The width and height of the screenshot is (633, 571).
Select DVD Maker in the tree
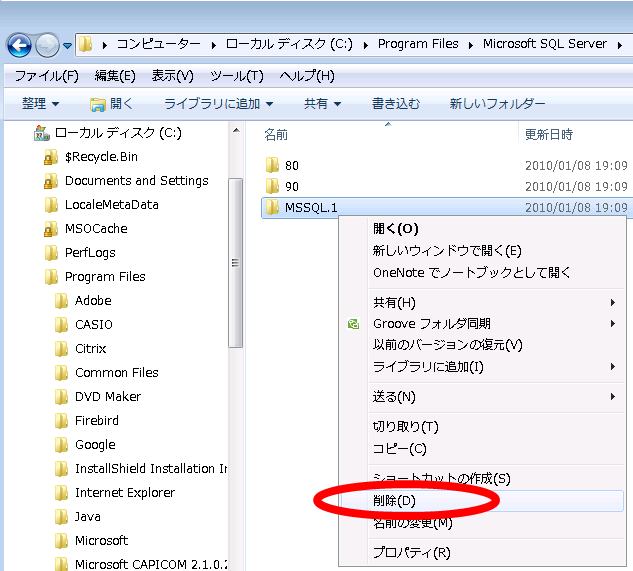(x=108, y=397)
